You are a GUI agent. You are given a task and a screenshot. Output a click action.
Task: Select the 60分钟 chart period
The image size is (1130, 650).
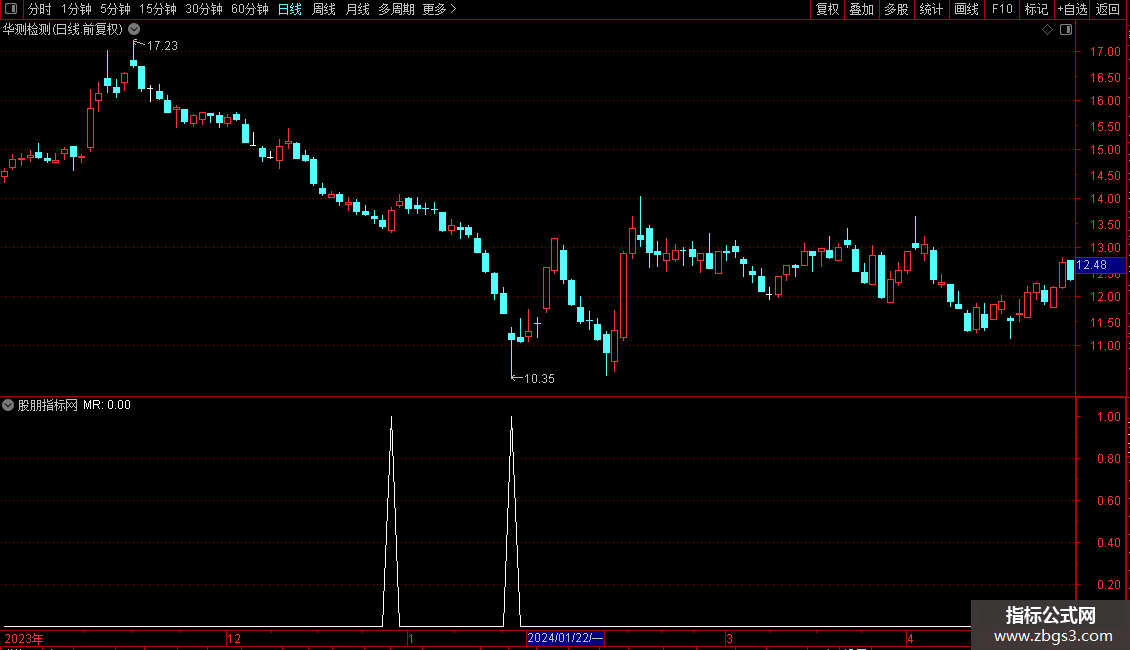(250, 9)
